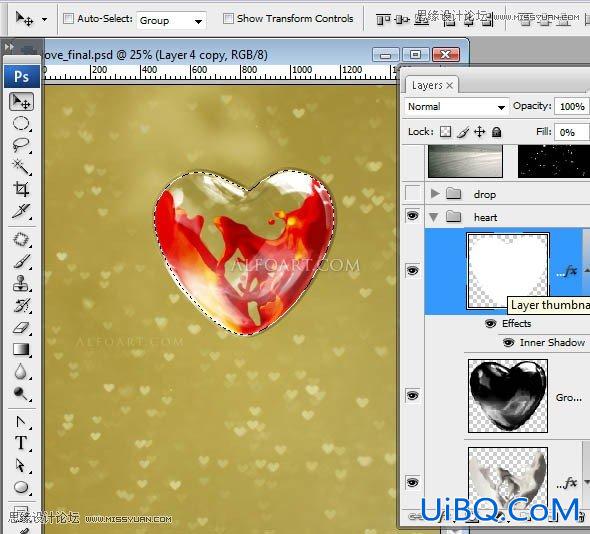Select the Lasso tool
Screen dimensions: 590x534
[21, 145]
